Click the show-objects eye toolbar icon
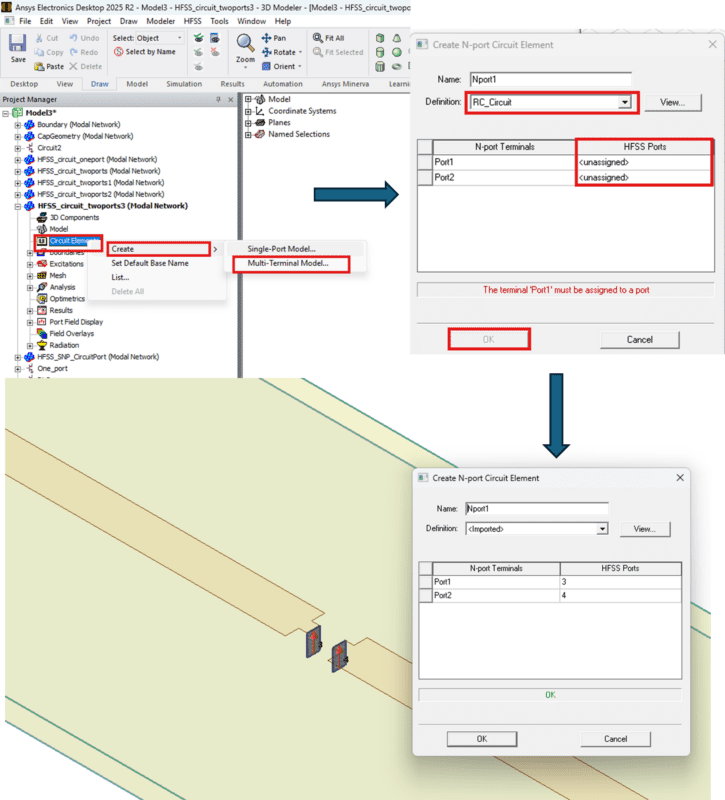Image resolution: width=725 pixels, height=800 pixels. (215, 38)
